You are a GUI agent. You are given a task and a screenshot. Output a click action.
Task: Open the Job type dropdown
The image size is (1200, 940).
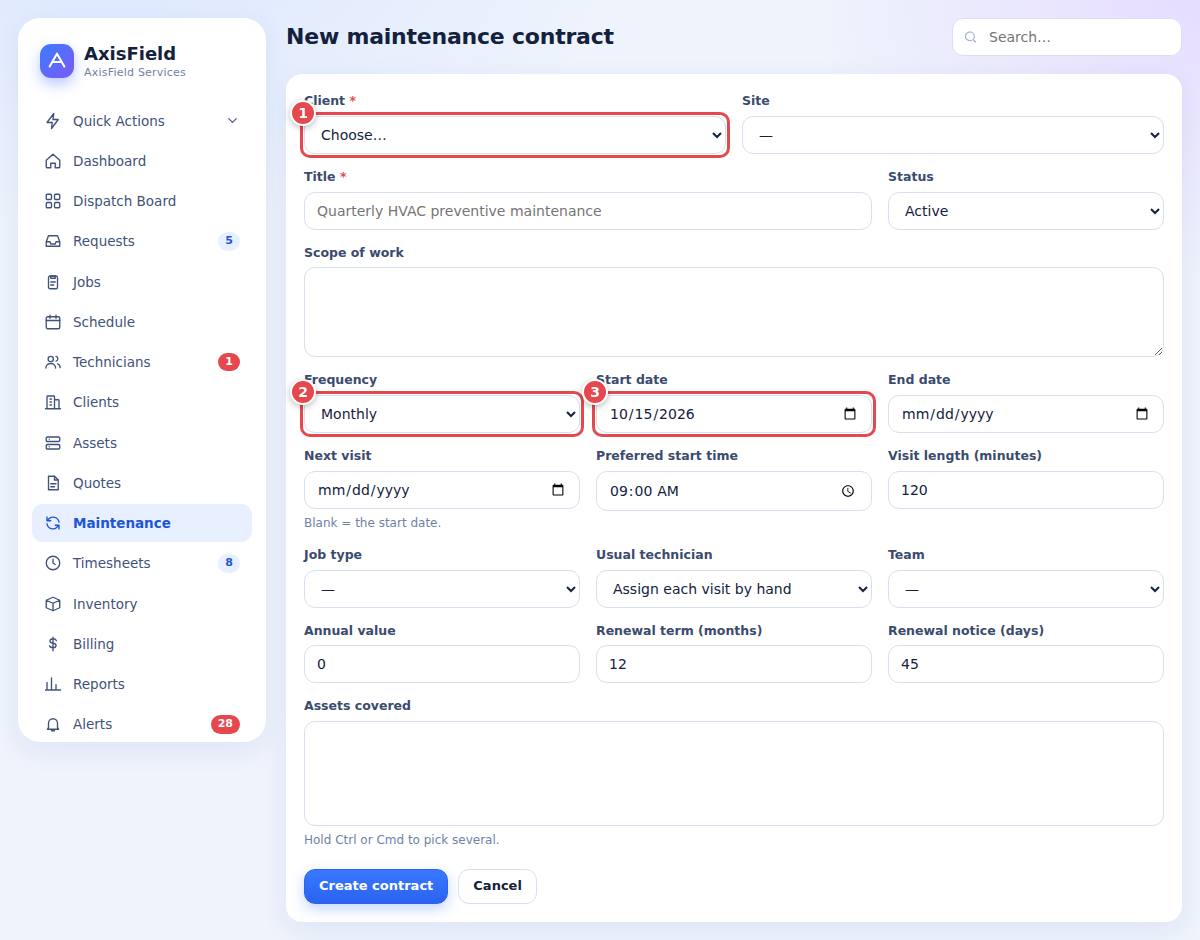(x=442, y=589)
